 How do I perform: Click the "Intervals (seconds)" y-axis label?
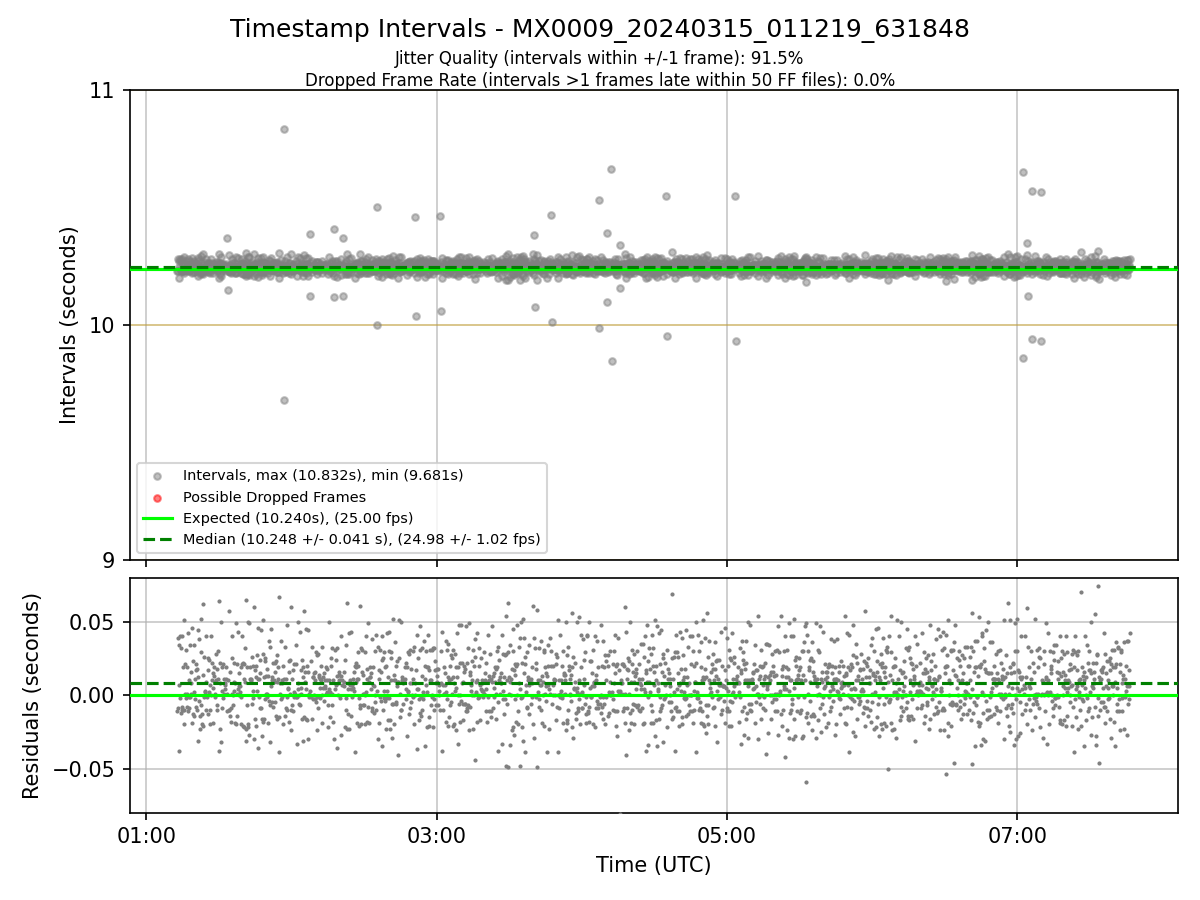[68, 325]
